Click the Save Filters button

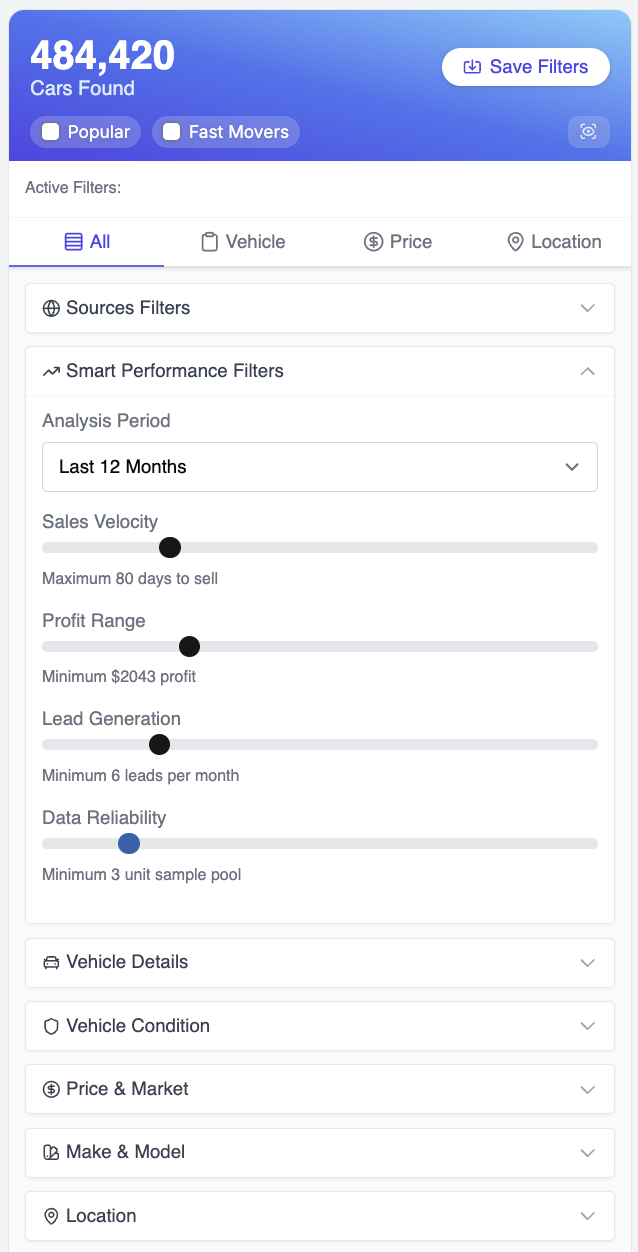click(526, 67)
